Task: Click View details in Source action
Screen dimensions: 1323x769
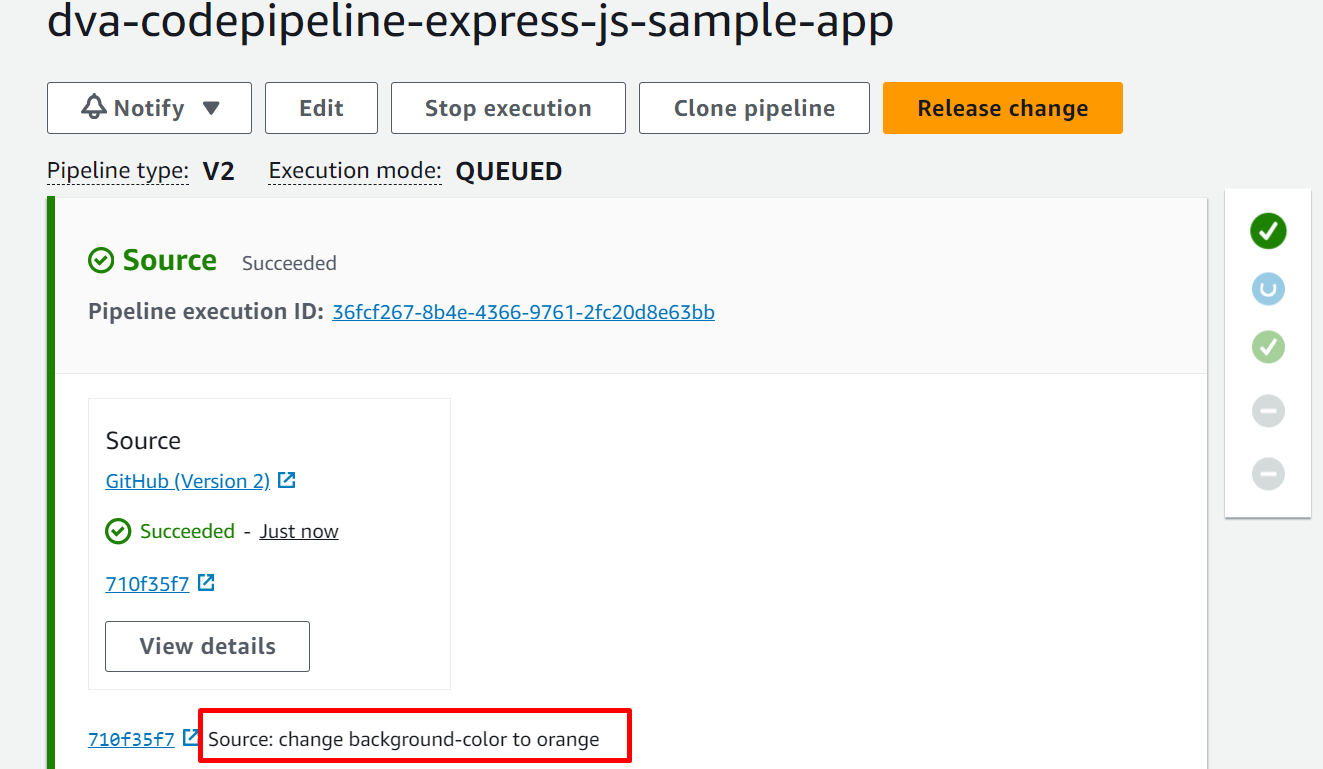Action: tap(207, 646)
